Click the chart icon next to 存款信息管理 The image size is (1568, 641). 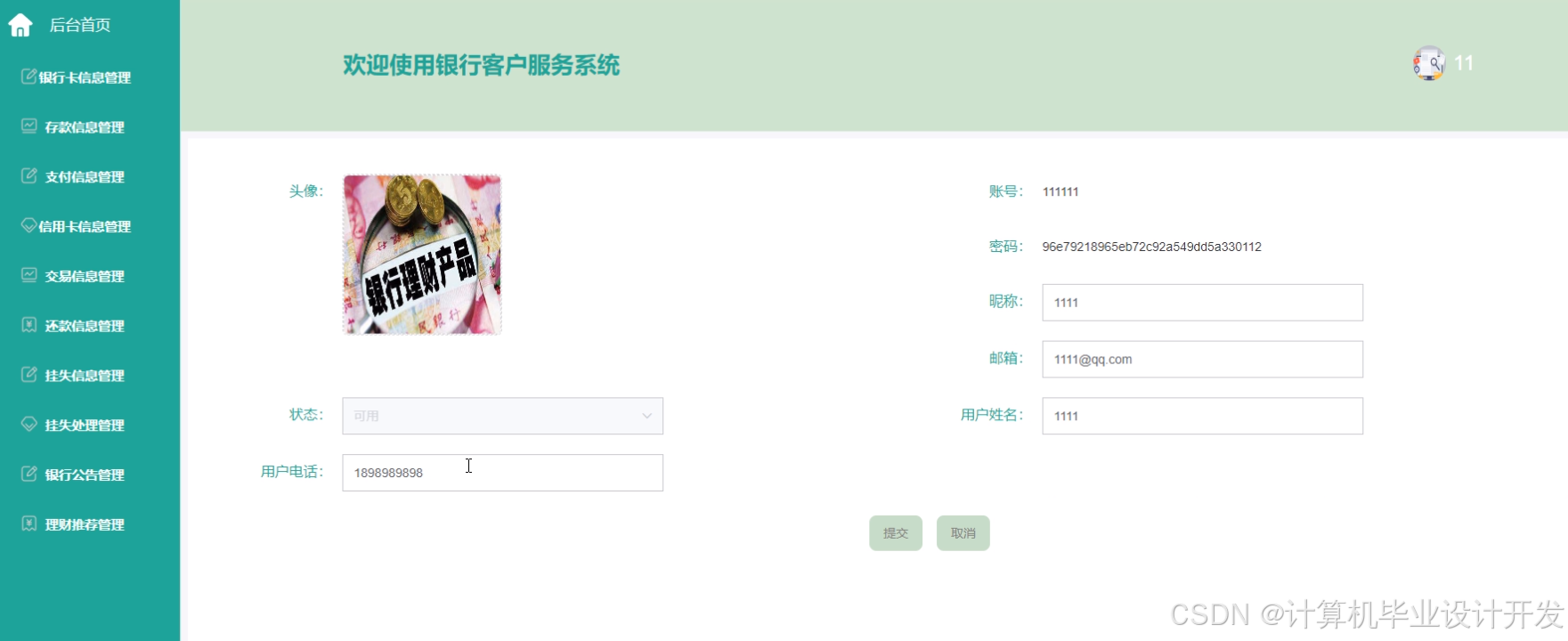[29, 126]
